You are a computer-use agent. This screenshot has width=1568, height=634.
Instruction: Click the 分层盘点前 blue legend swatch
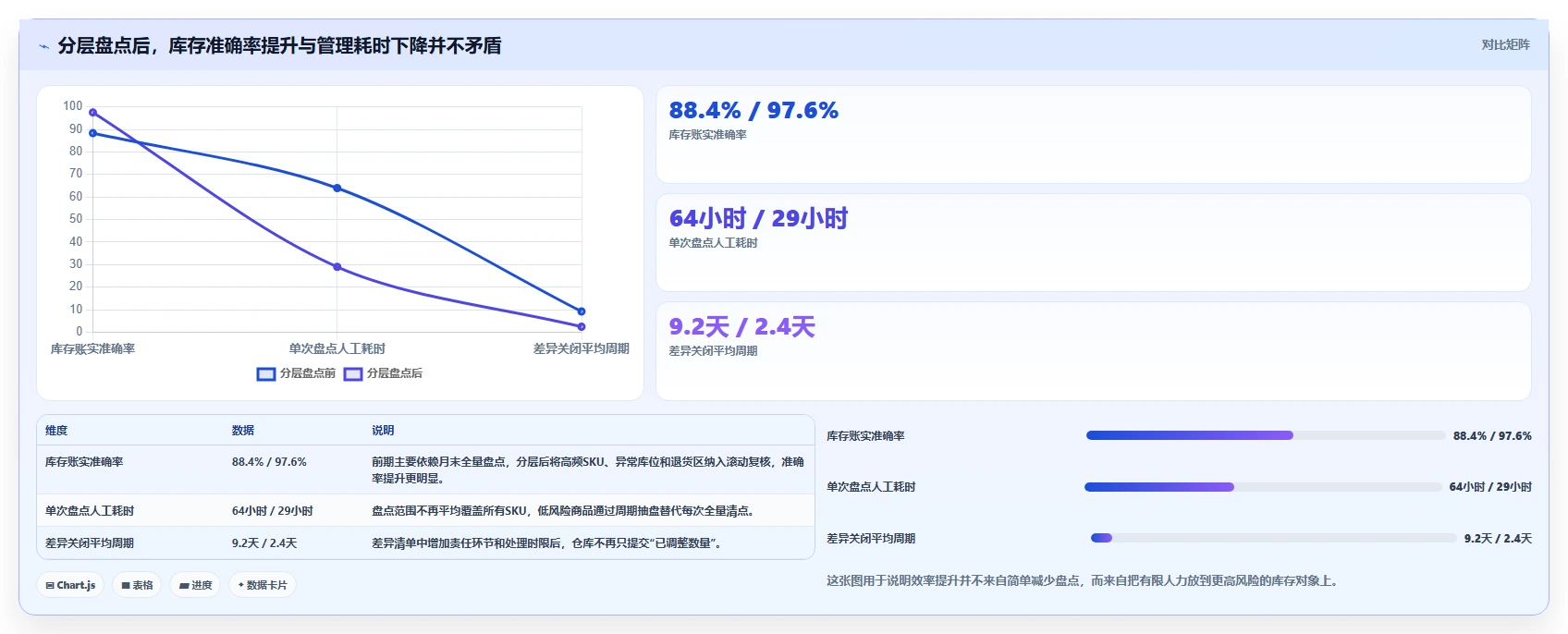coord(266,374)
